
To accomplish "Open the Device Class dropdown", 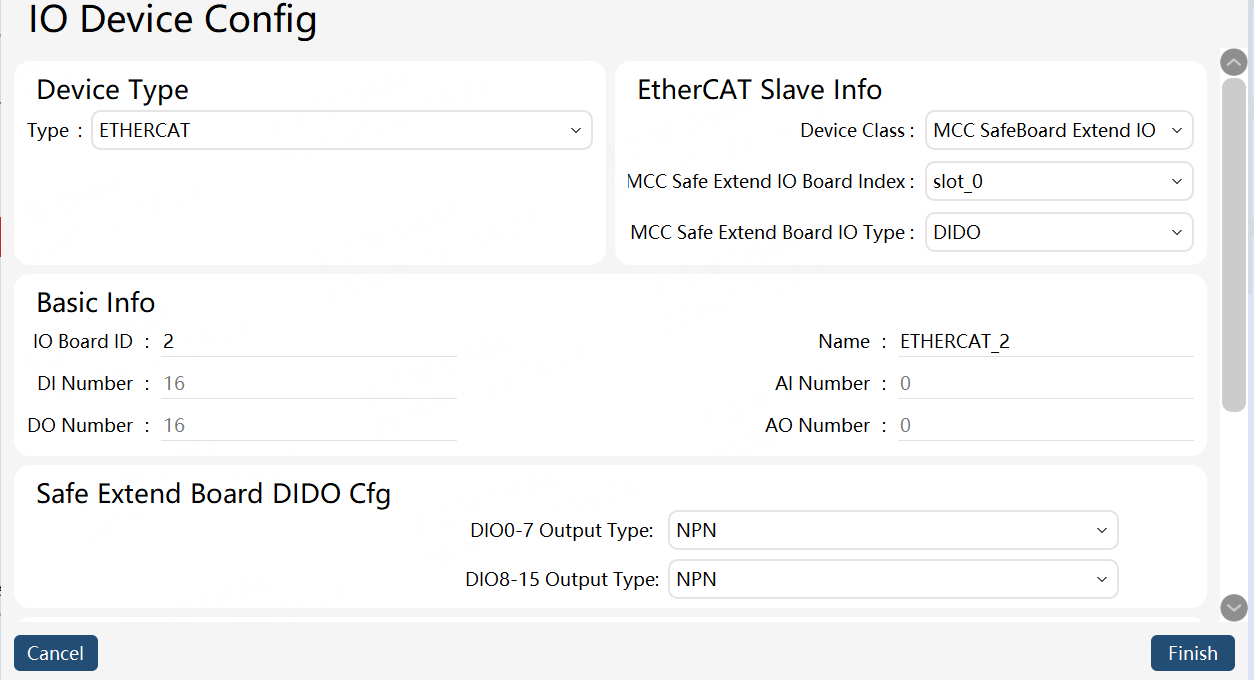I will coord(1059,130).
